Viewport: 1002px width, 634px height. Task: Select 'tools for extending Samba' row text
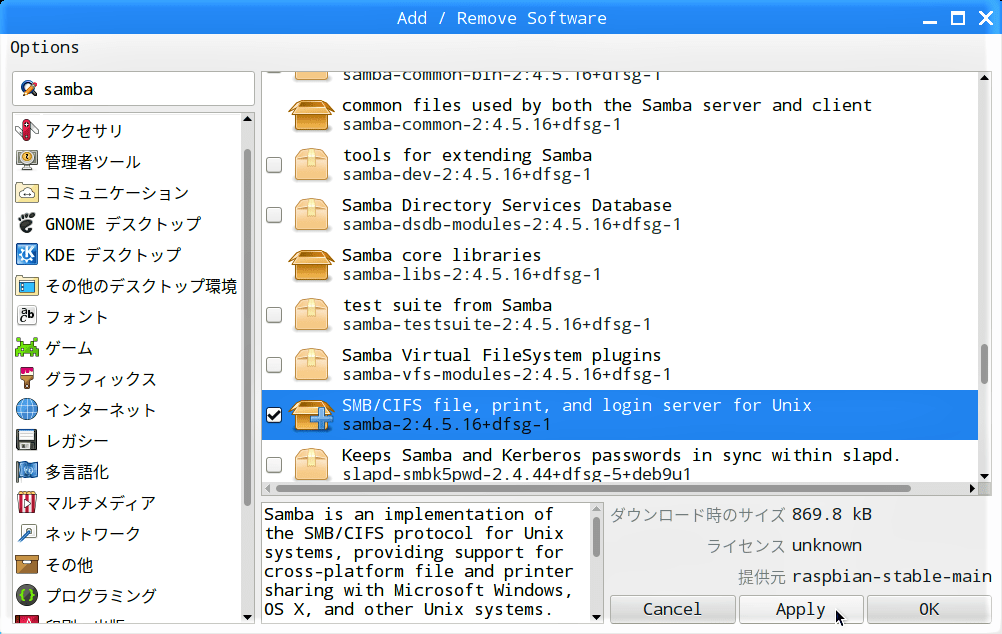[467, 155]
